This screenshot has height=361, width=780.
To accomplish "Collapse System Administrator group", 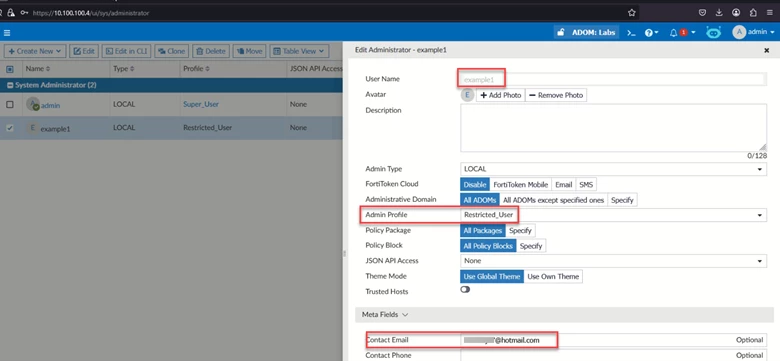I will (x=9, y=86).
